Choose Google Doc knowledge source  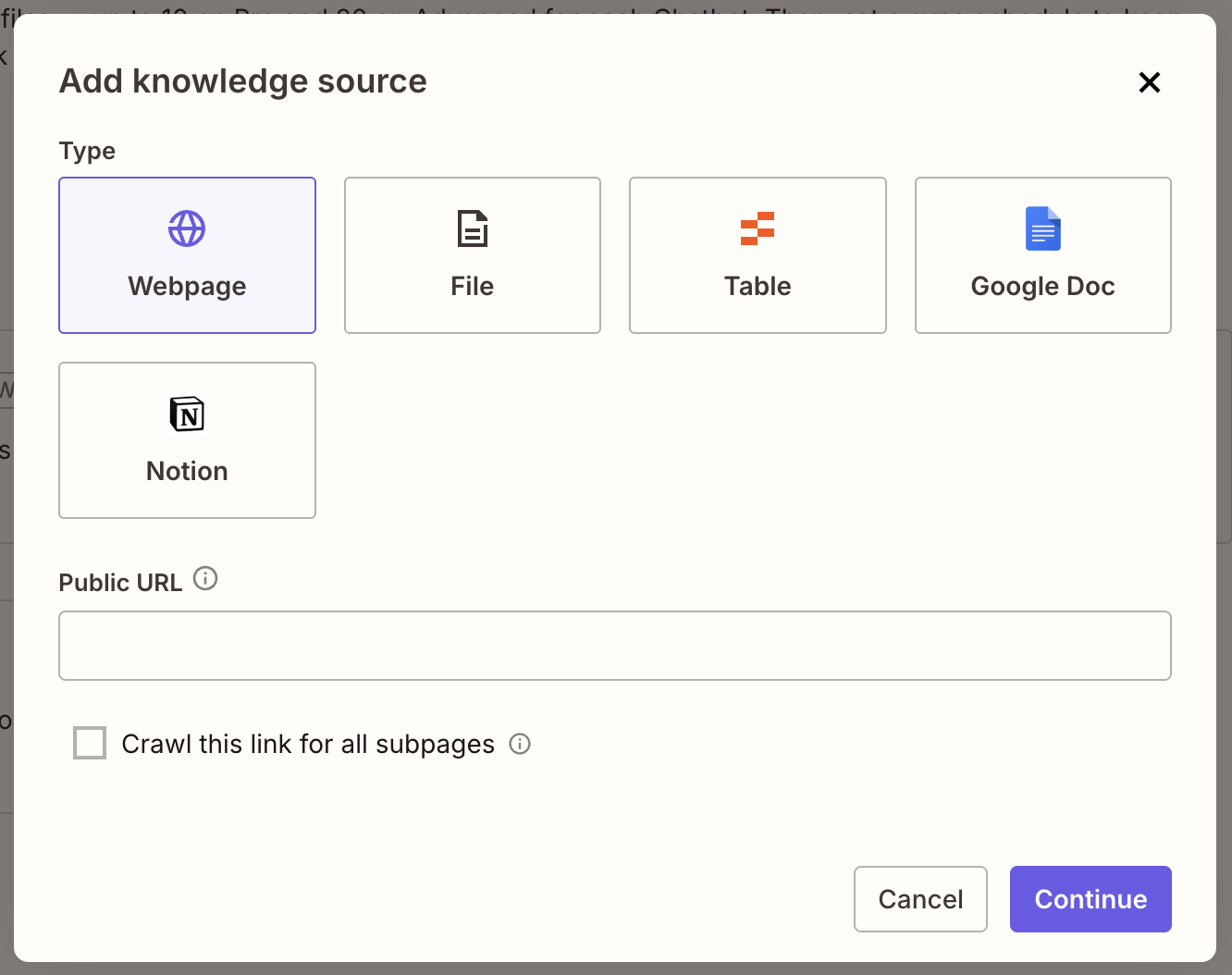point(1042,255)
